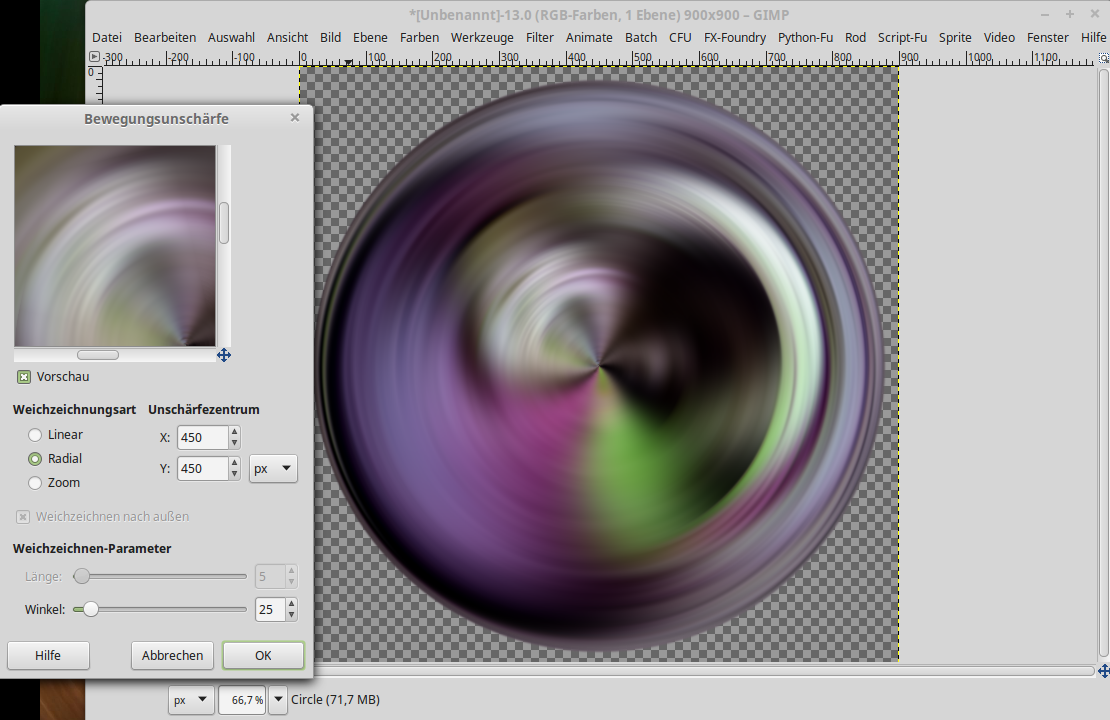Click the zoom-on-resize icon at top right
This screenshot has width=1110, height=720.
point(1104,58)
